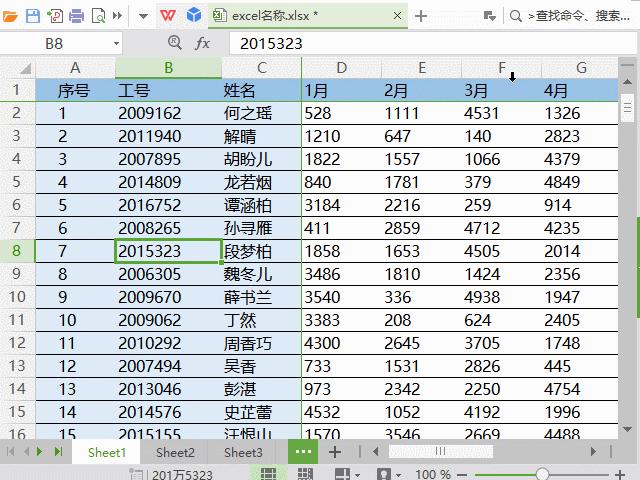Image resolution: width=640 pixels, height=480 pixels.
Task: Click the horizontal scrollbar thumb
Action: tap(441, 451)
